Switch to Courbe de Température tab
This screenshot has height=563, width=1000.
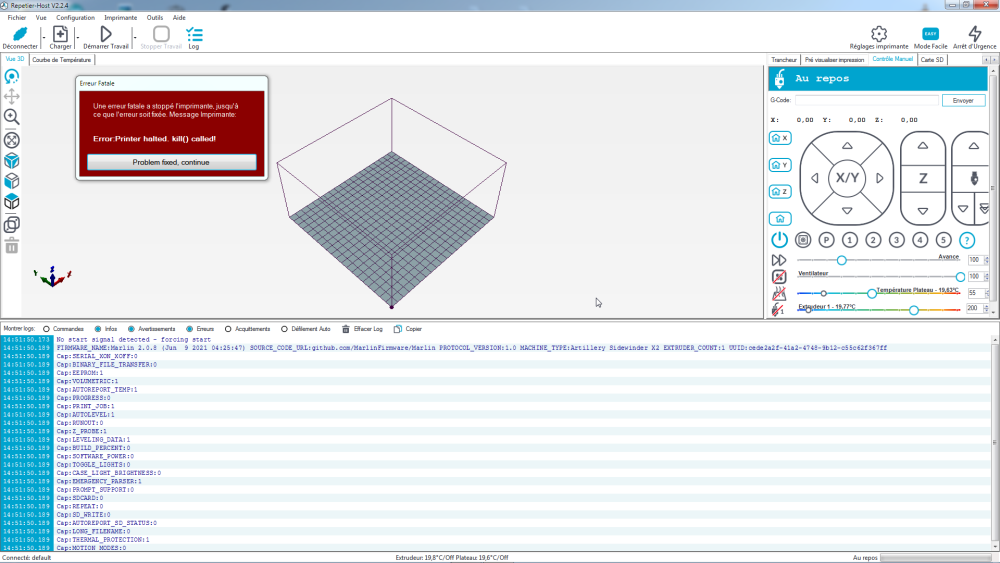pos(62,59)
